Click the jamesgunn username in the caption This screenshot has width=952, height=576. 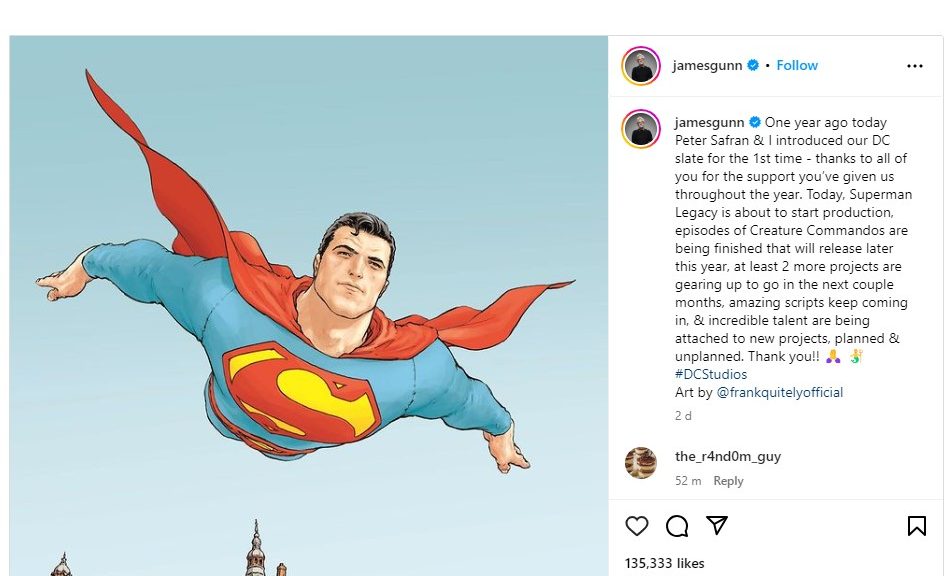click(709, 123)
